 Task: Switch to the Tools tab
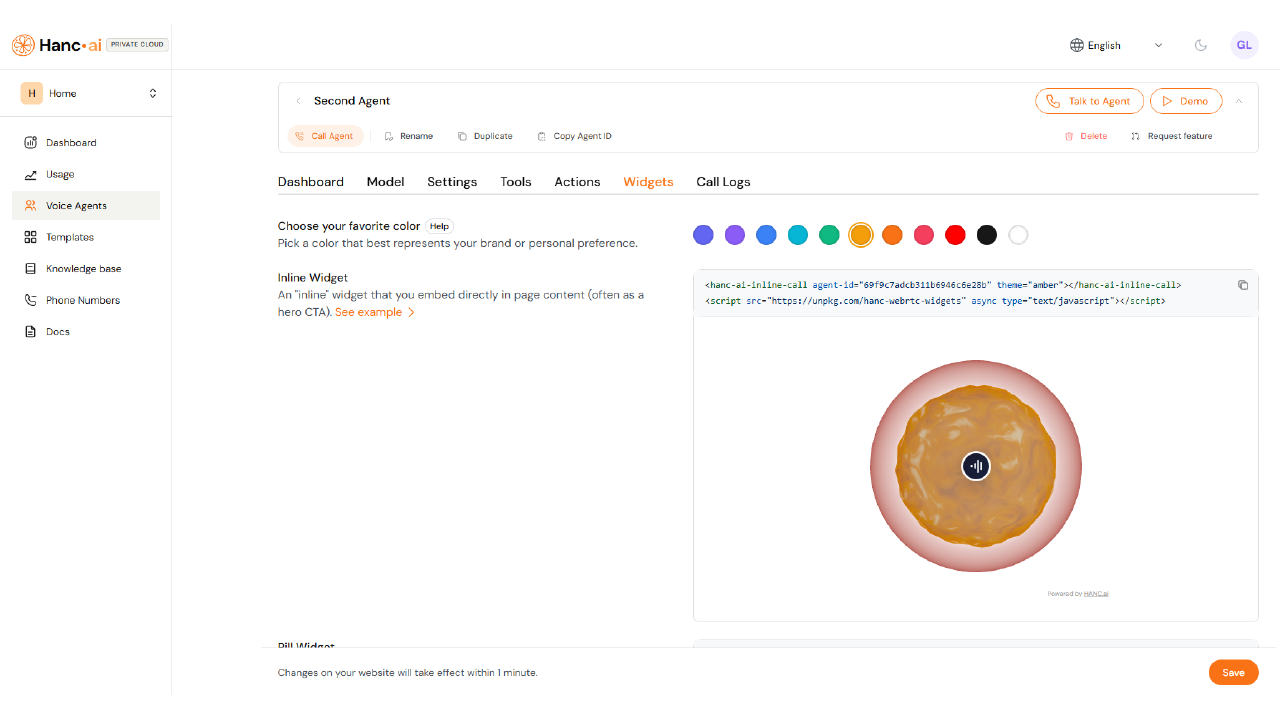click(516, 182)
